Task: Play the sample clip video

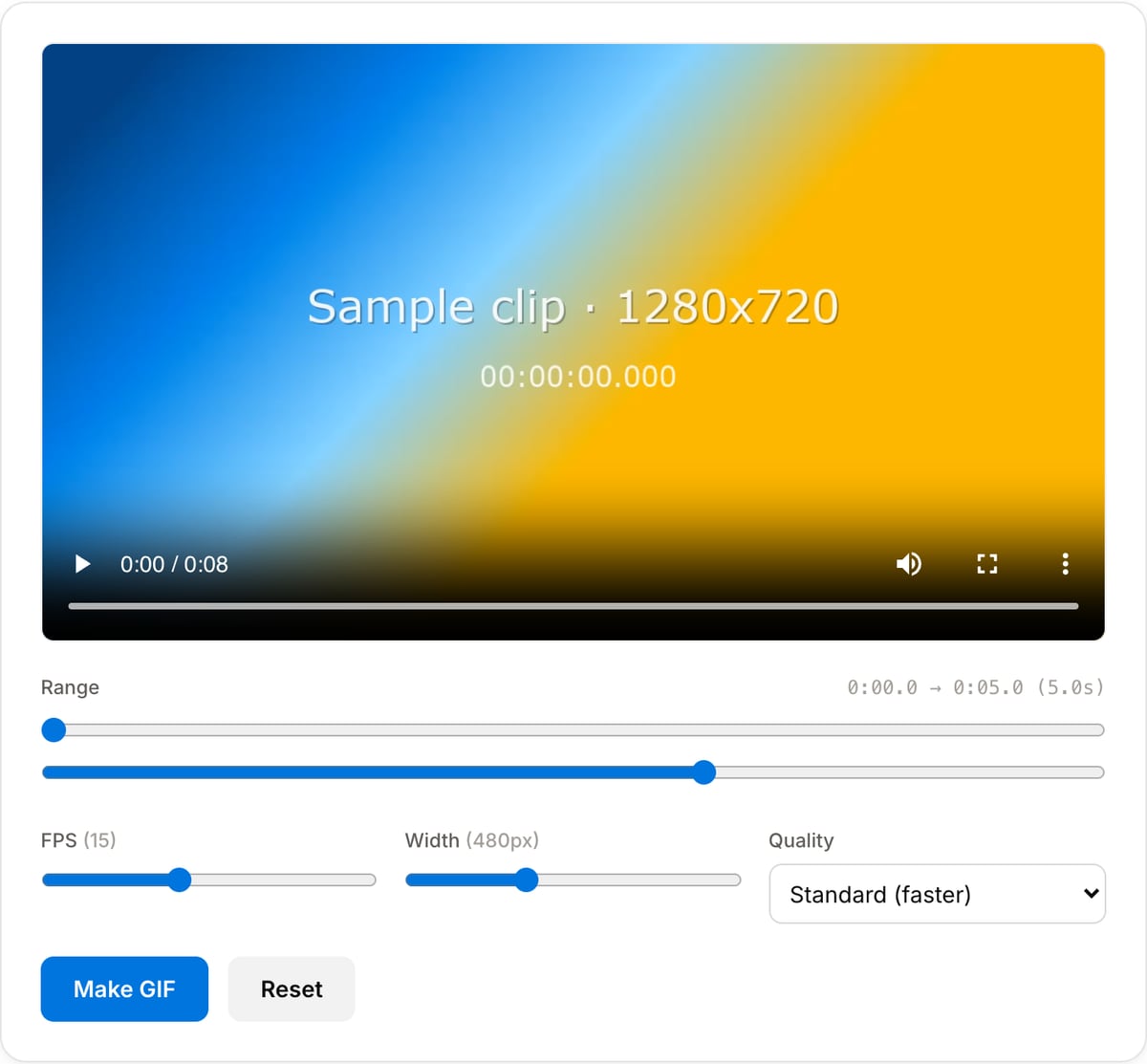Action: (x=83, y=564)
